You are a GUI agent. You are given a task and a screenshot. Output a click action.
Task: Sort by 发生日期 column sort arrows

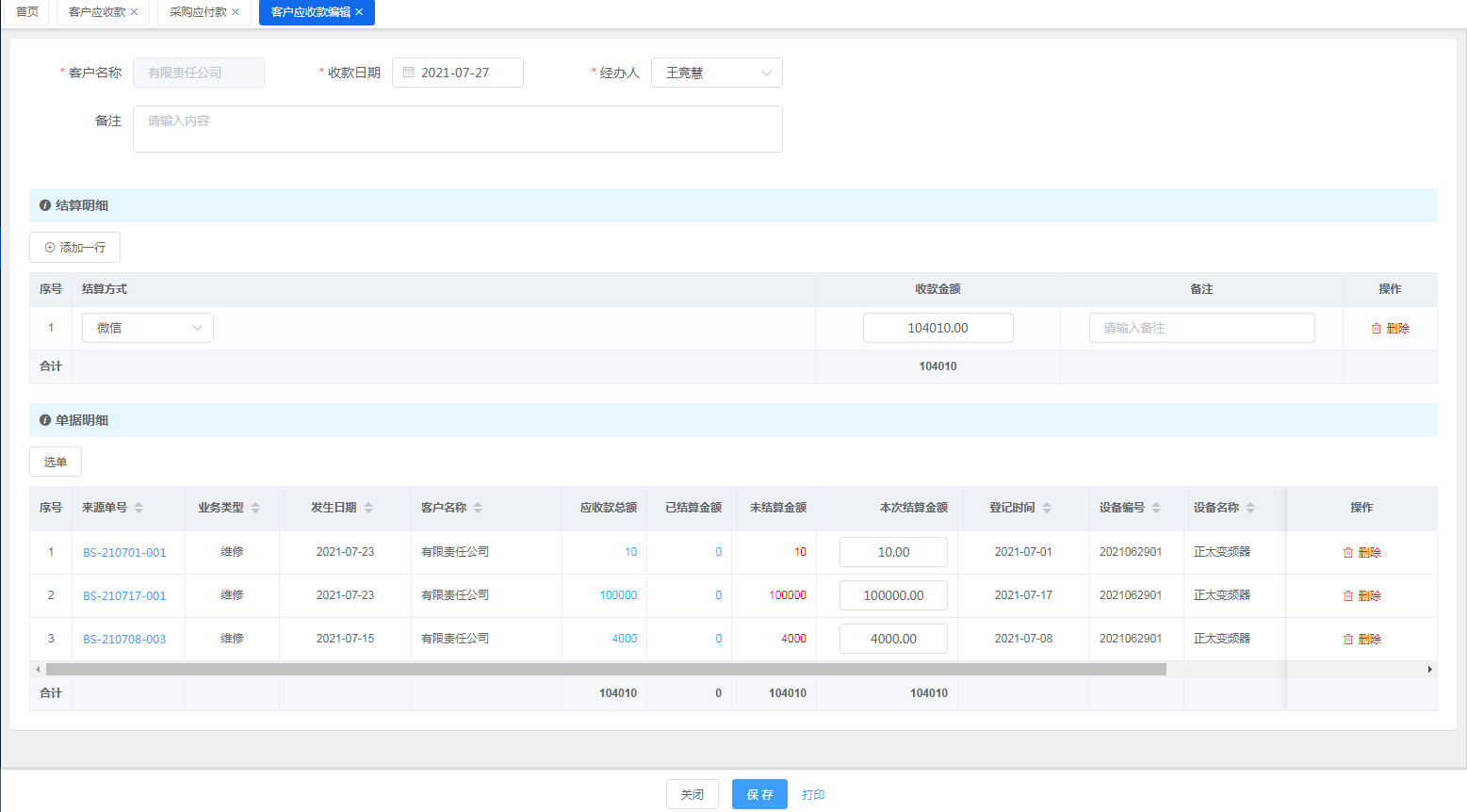point(368,508)
